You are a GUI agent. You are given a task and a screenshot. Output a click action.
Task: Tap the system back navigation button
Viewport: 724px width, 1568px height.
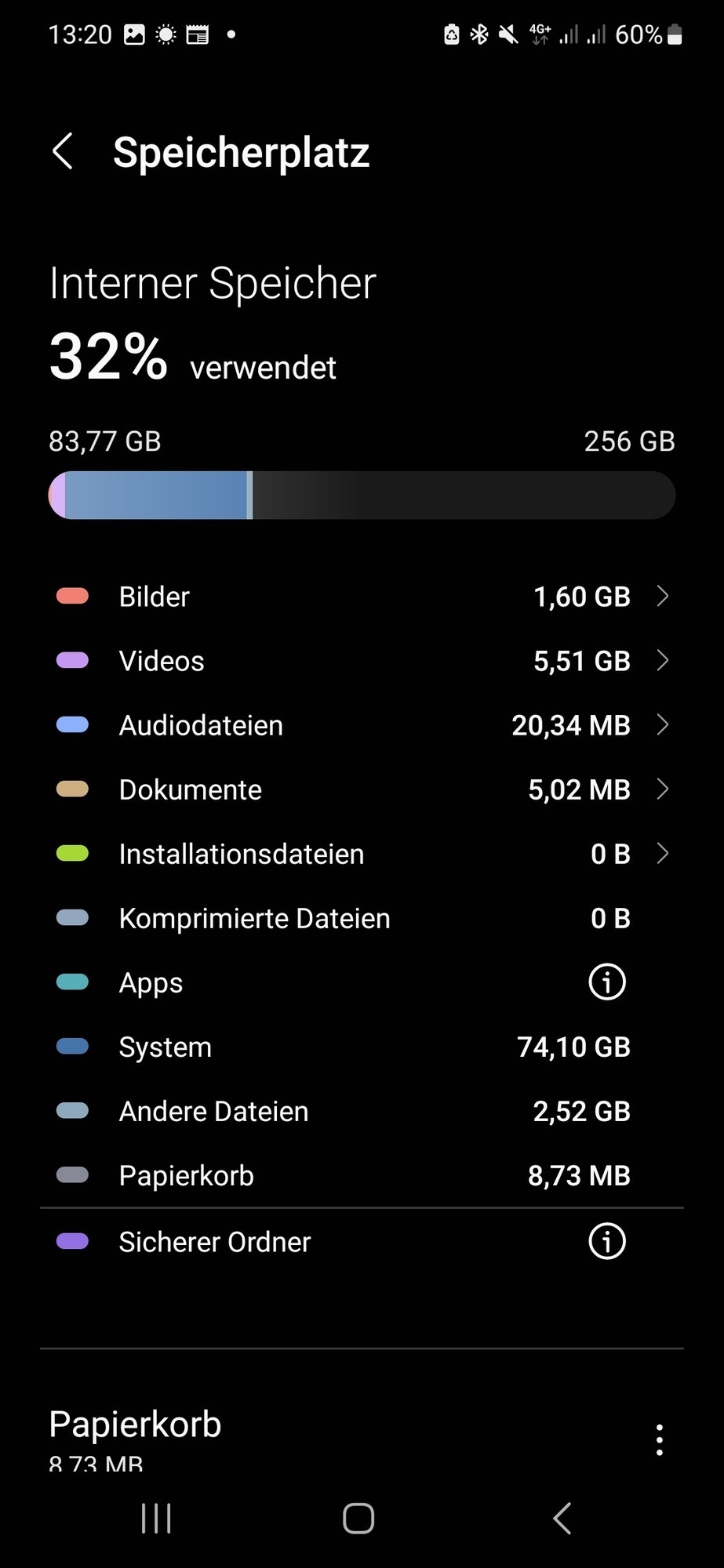pos(562,1519)
